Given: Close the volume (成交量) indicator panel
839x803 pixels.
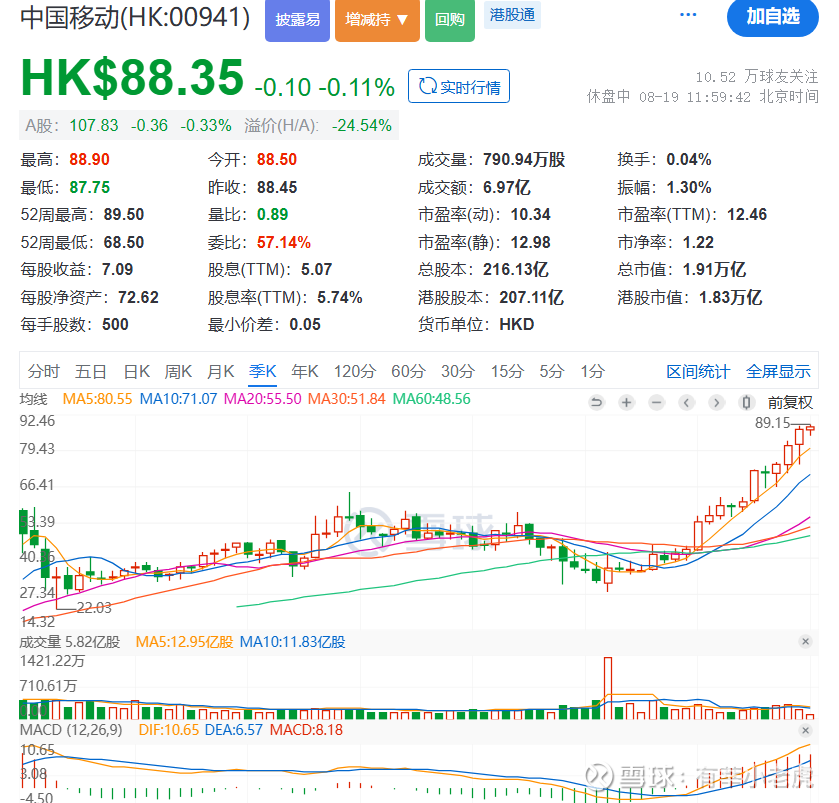Looking at the screenshot, I should [805, 641].
